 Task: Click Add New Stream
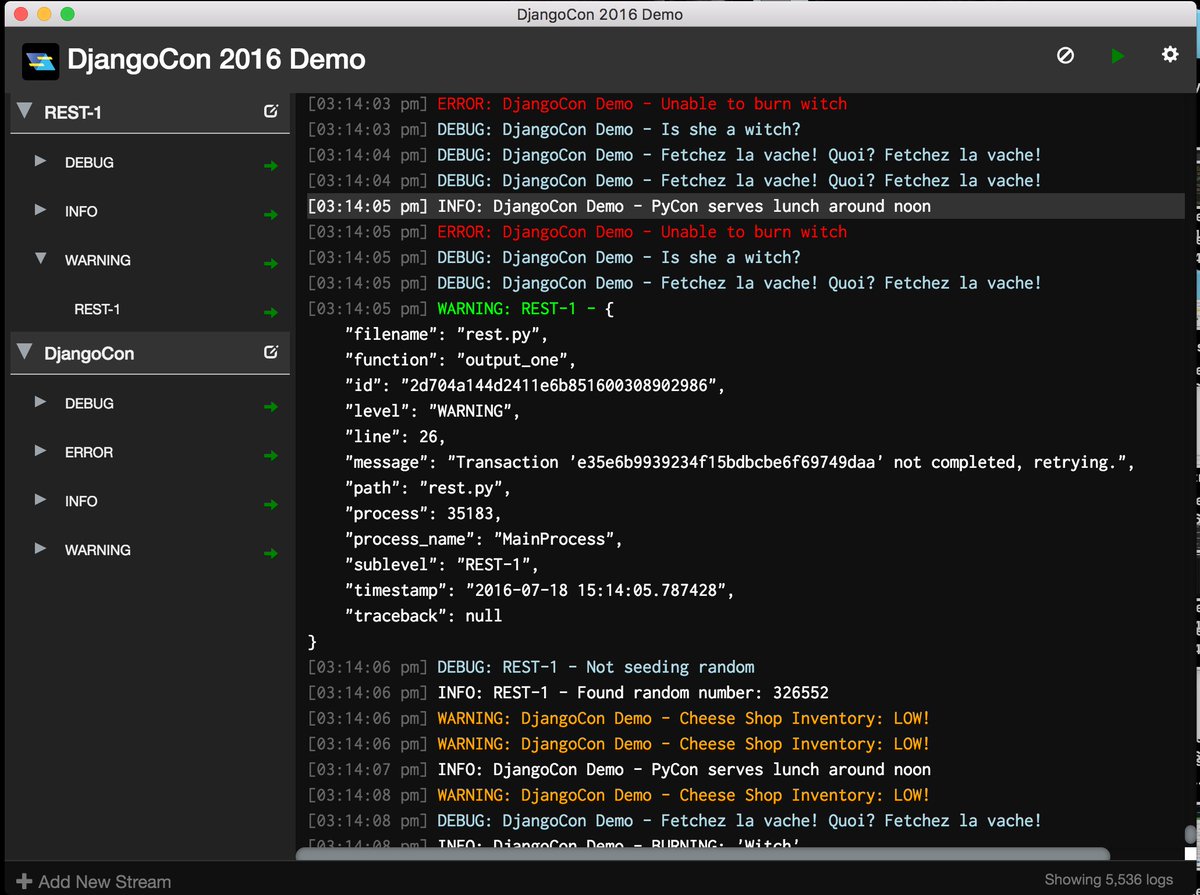94,881
